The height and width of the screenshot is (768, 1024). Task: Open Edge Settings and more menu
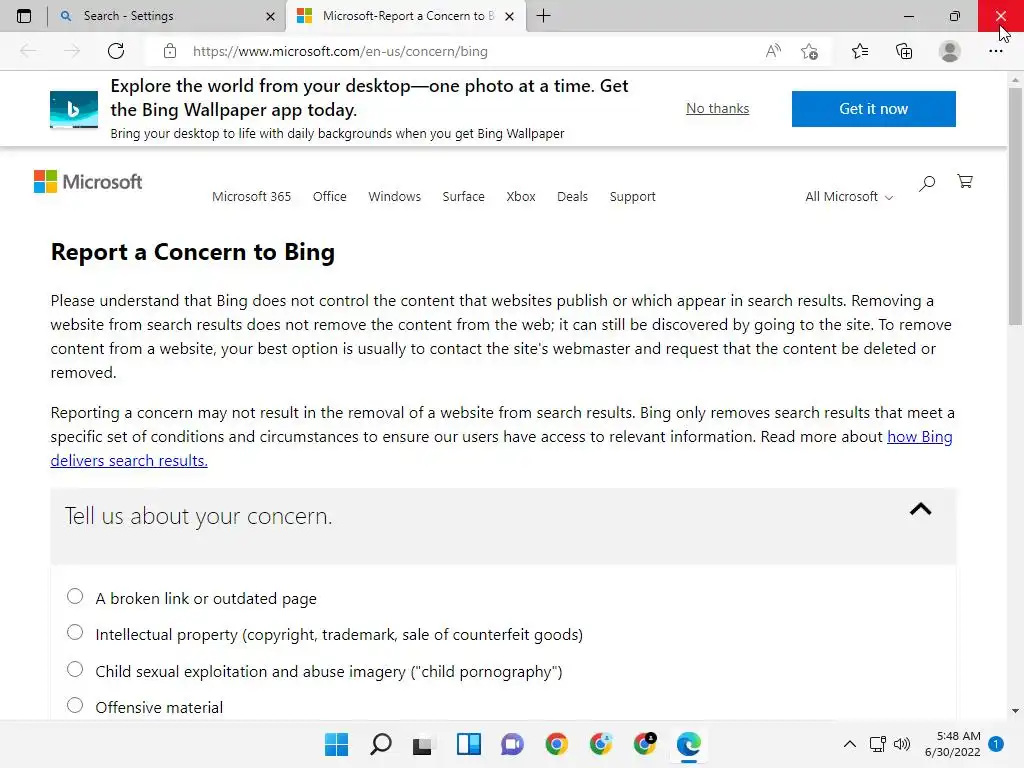995,51
